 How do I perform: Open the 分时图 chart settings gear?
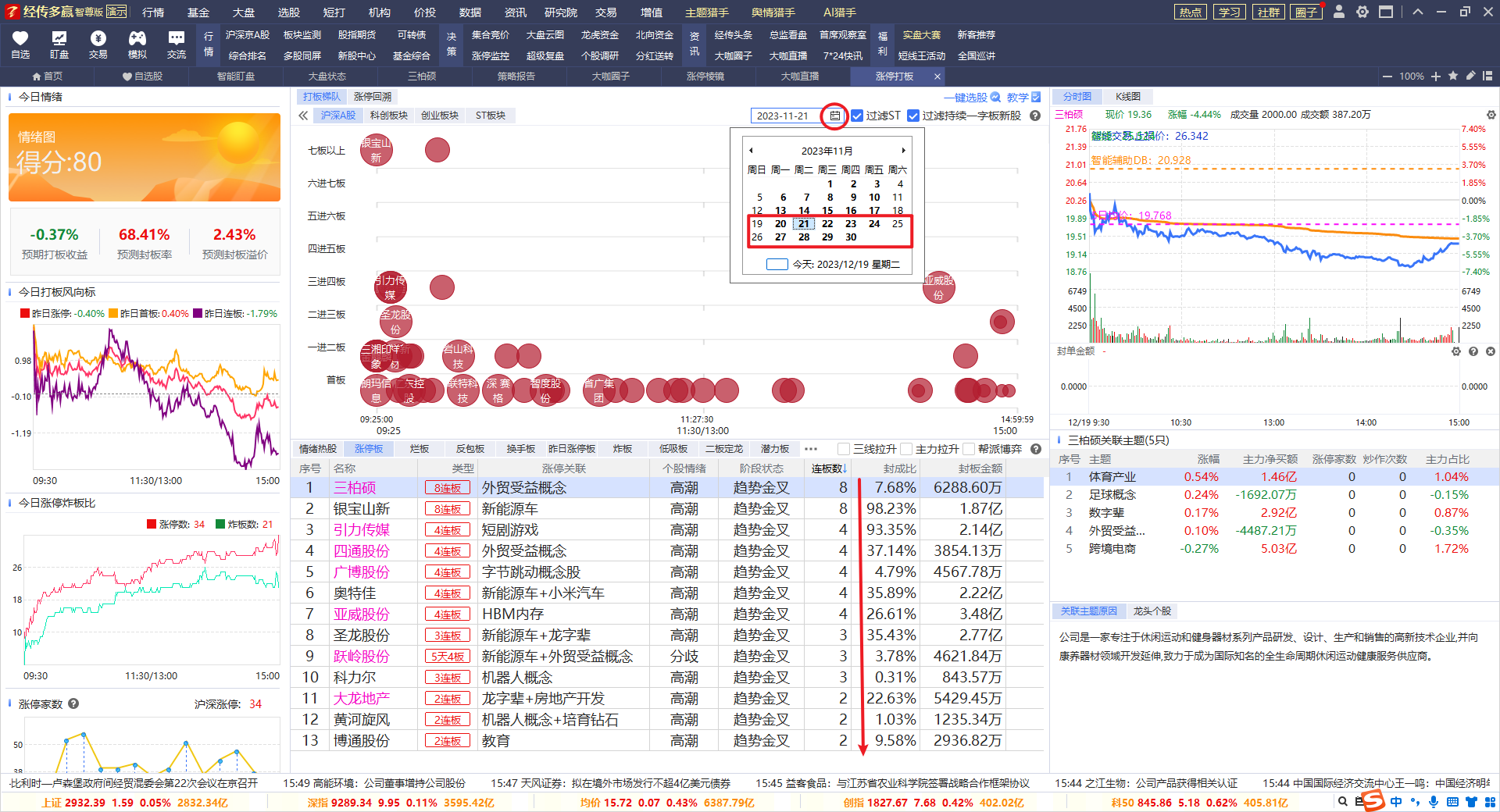coord(1491,115)
